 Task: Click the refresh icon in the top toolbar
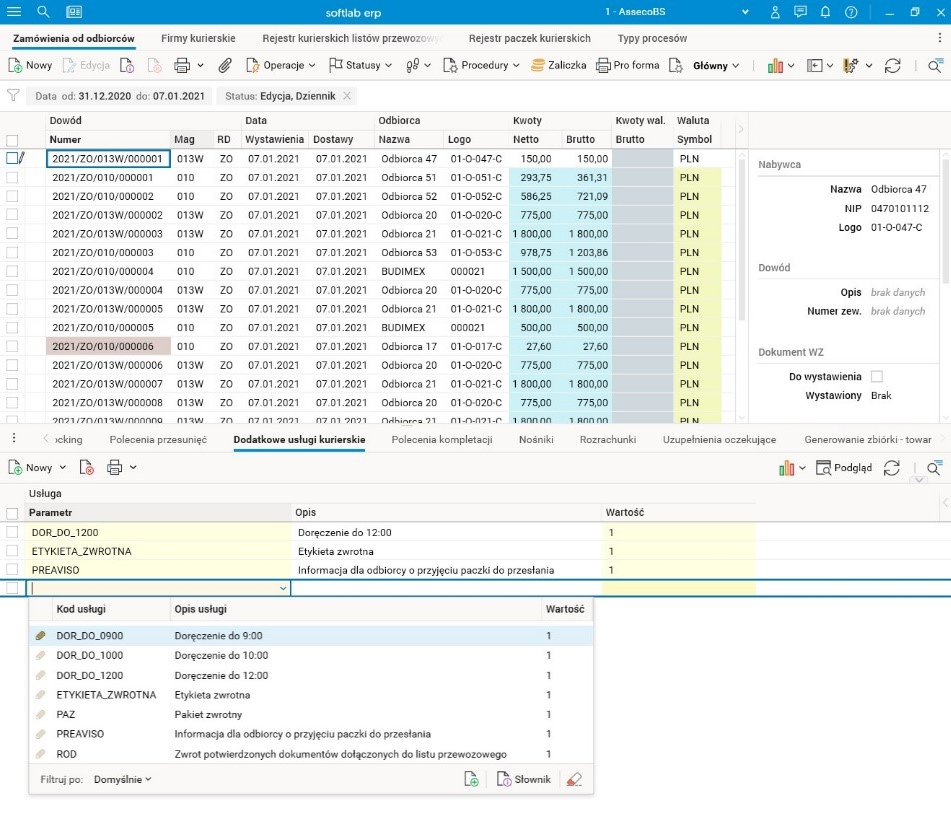[892, 65]
